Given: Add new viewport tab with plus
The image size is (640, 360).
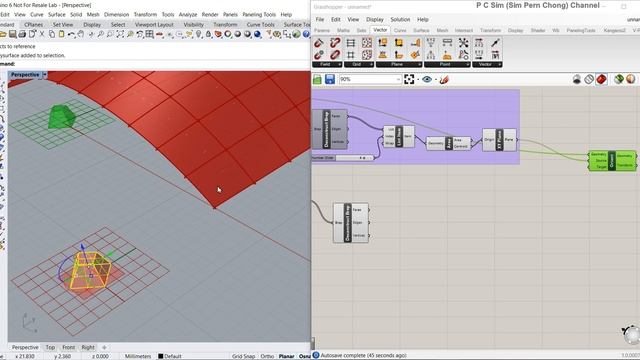Looking at the screenshot, I should click(104, 347).
